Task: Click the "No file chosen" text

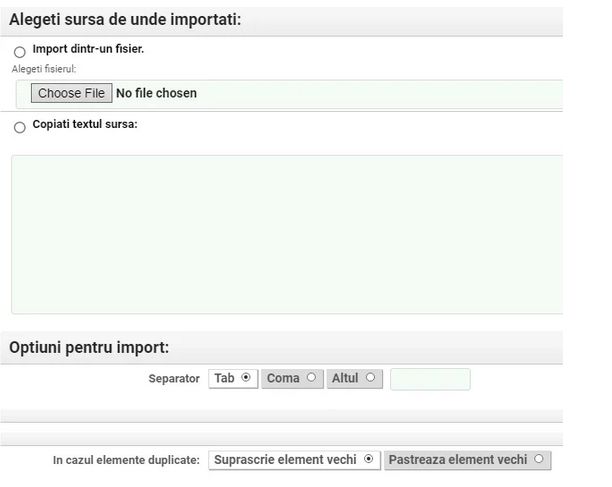Action: point(157,93)
